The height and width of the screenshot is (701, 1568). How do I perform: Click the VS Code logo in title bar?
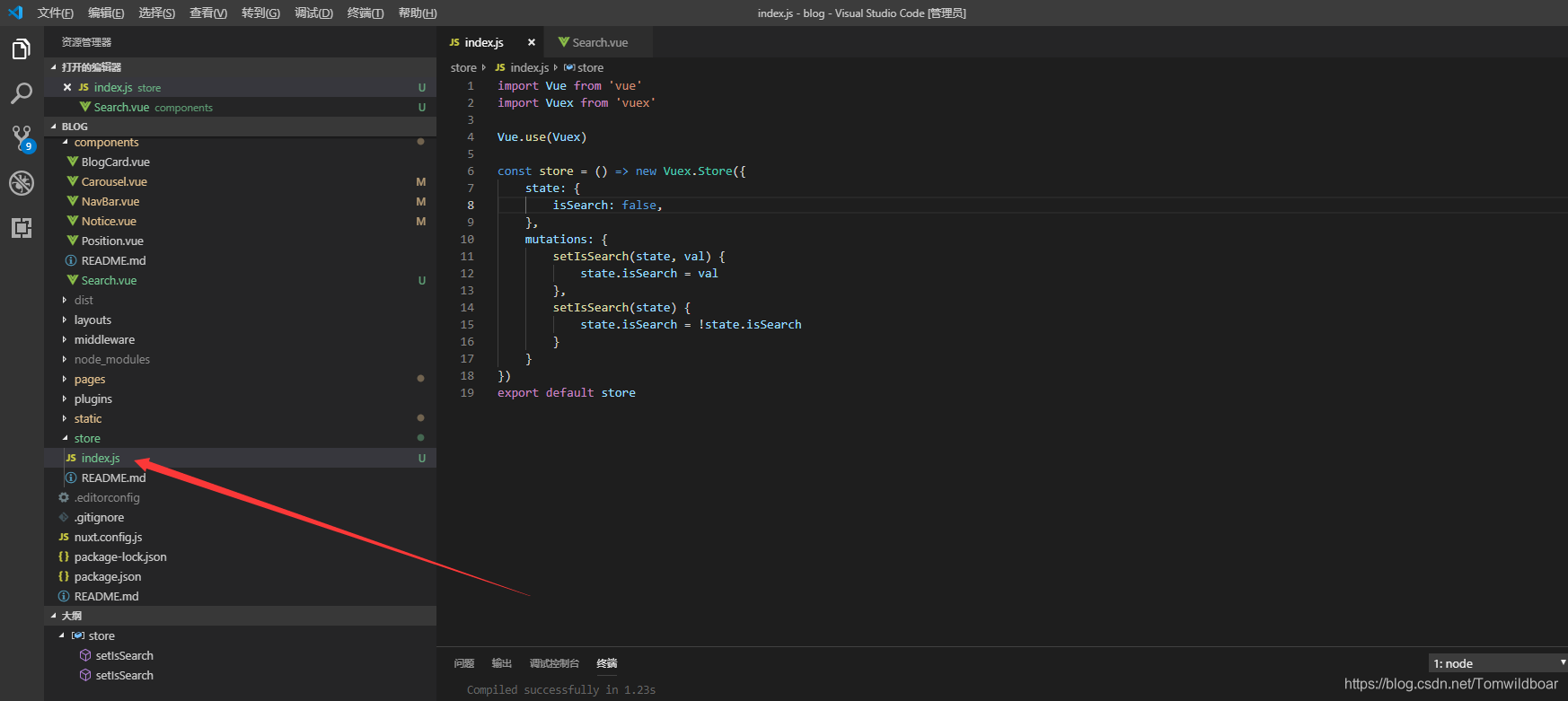coord(15,13)
